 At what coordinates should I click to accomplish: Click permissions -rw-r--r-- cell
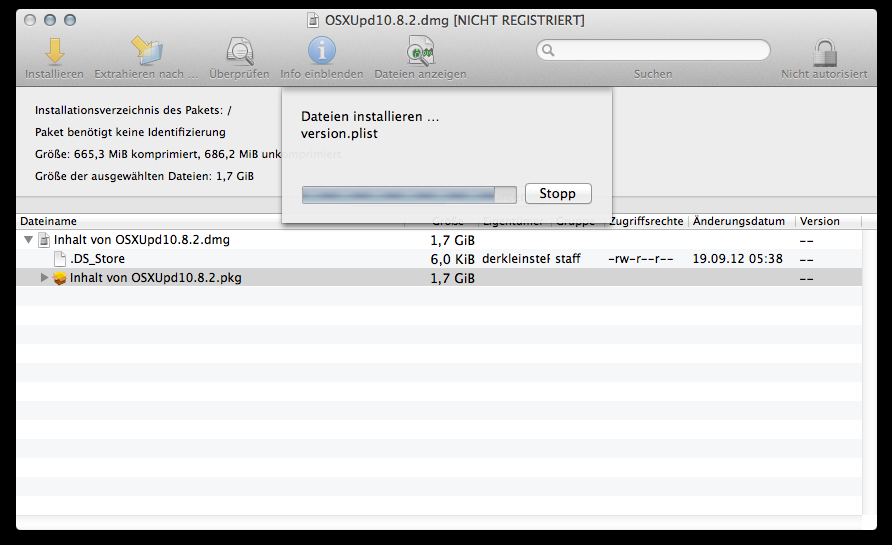click(641, 259)
